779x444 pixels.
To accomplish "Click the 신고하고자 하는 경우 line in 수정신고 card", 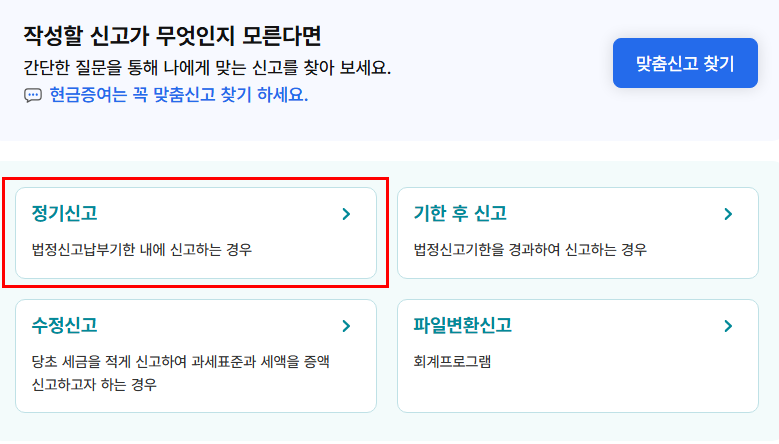I will (94, 384).
